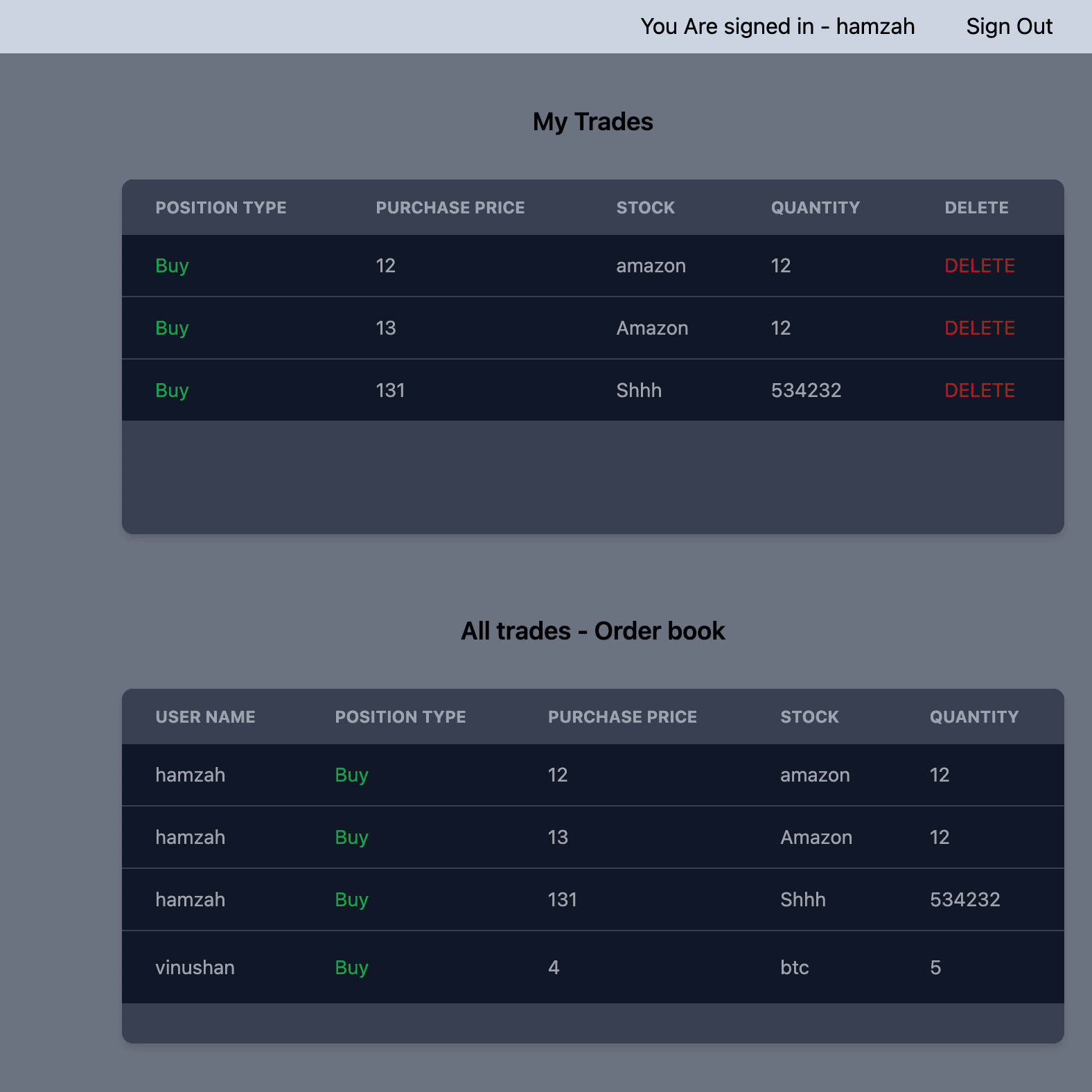Click vinushan user name in order book
The width and height of the screenshot is (1092, 1092).
point(195,967)
